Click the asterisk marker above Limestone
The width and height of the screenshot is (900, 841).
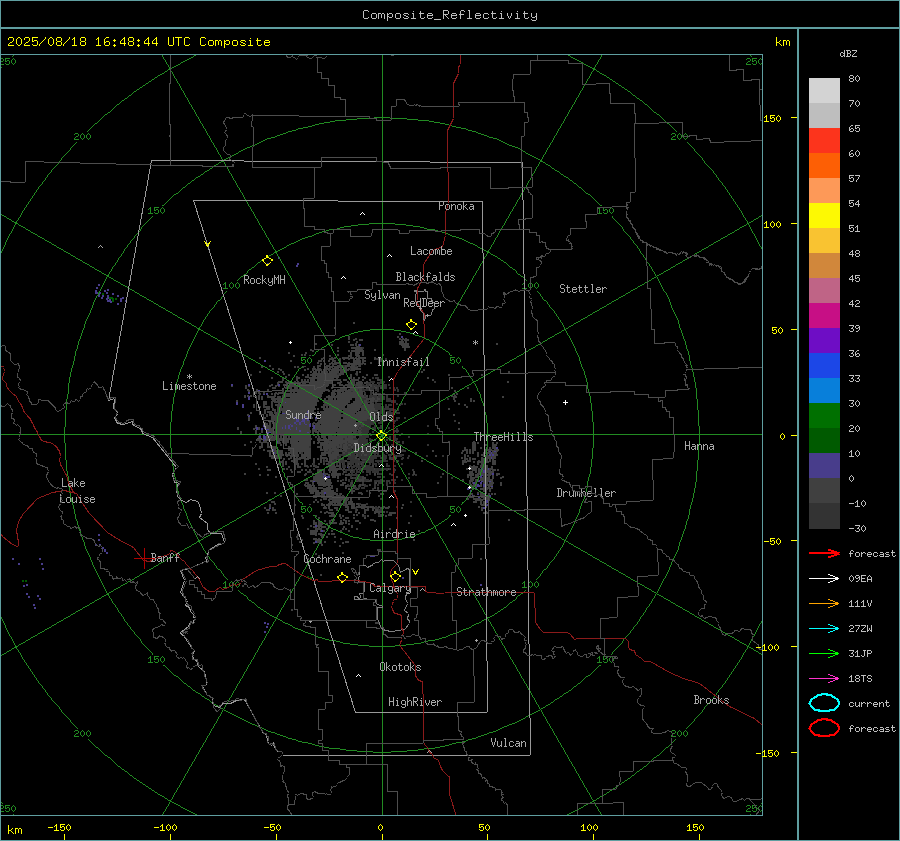[x=189, y=377]
